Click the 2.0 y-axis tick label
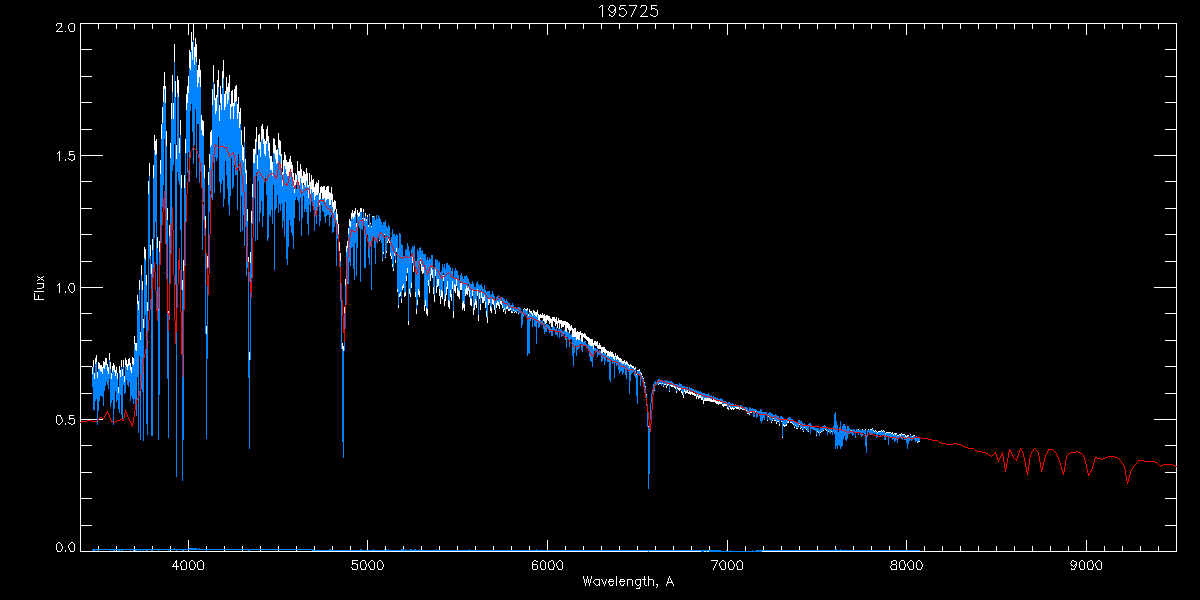The image size is (1200, 600). 64,28
